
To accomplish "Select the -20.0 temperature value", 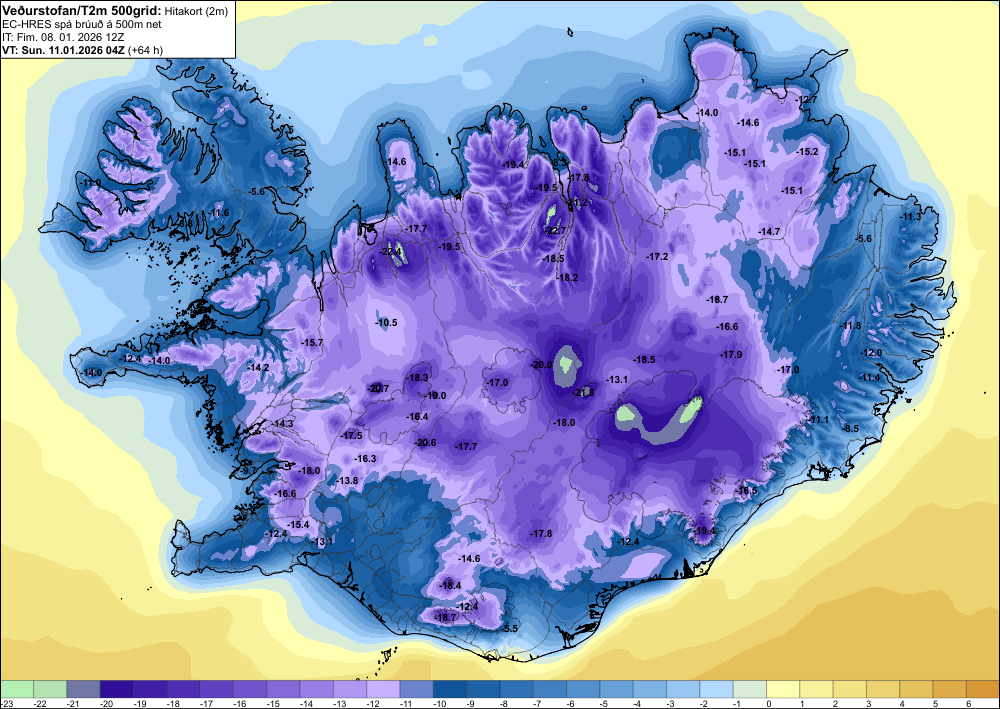I will 541,365.
